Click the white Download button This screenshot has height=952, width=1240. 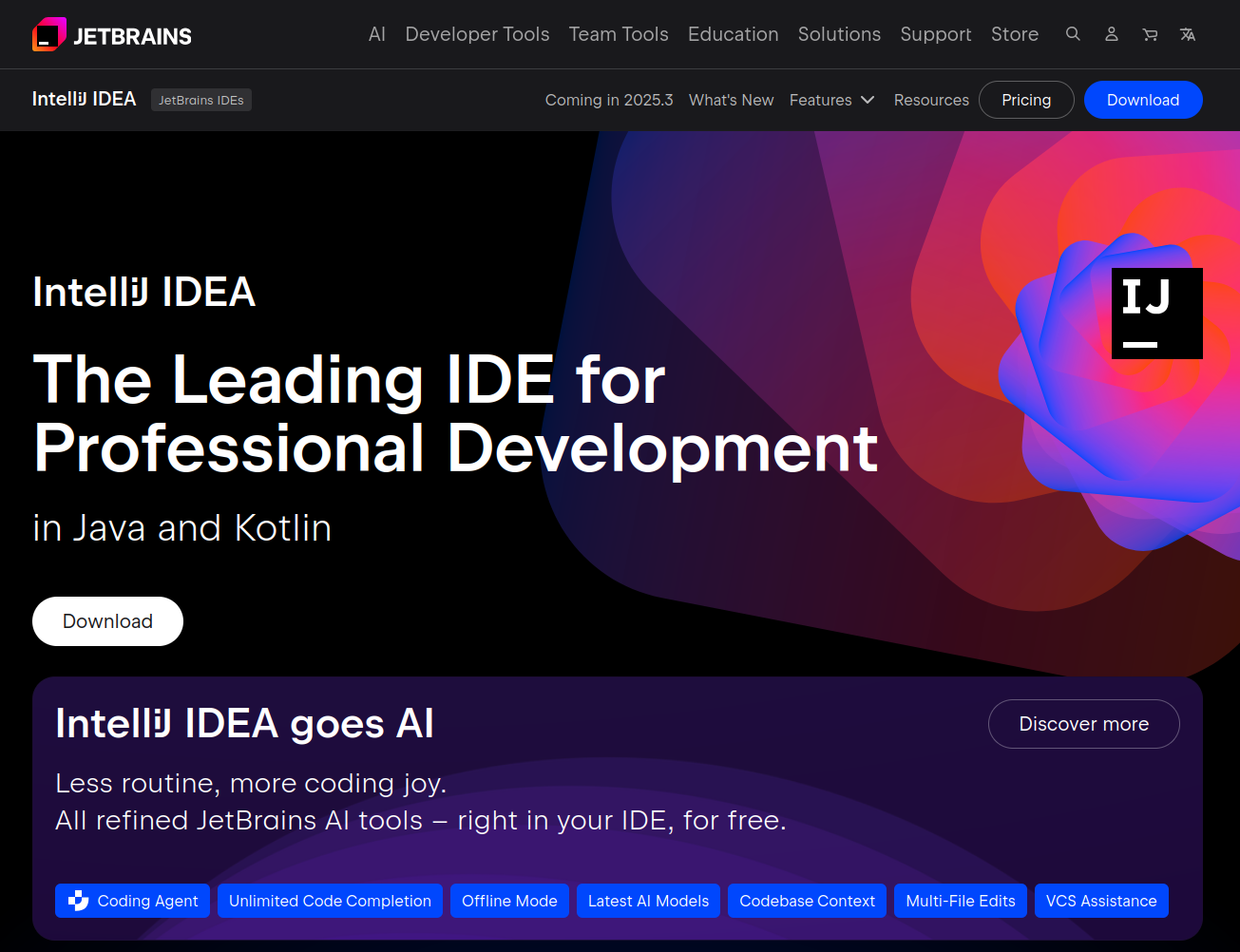point(107,621)
